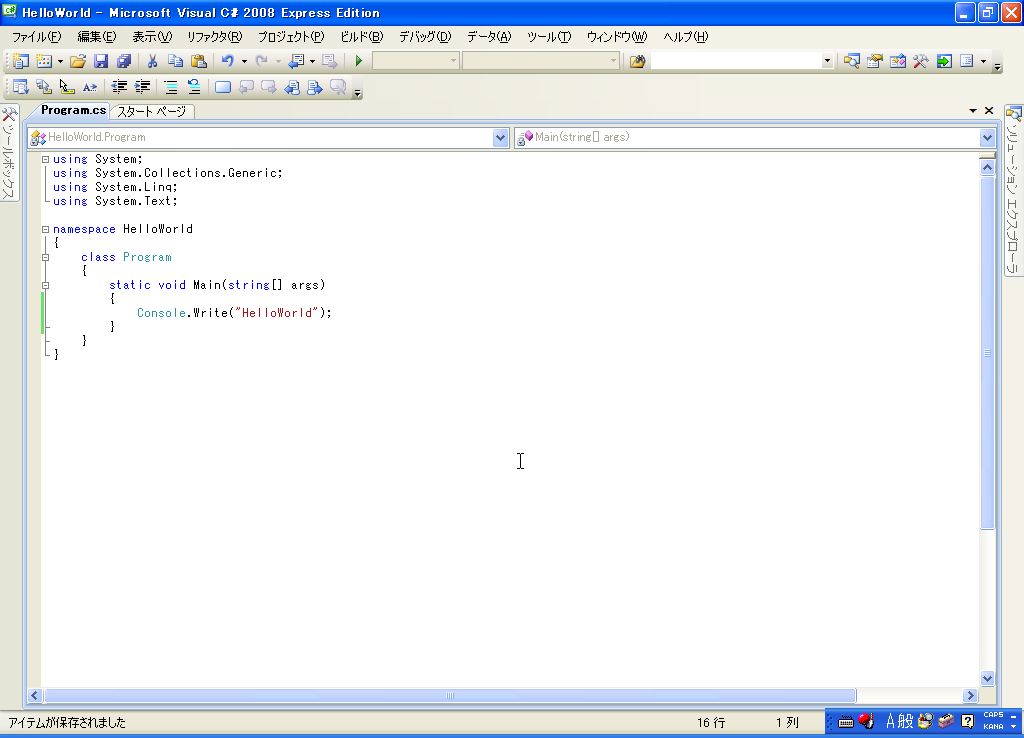Click the New Project toolbar icon
This screenshot has height=738, width=1024.
tap(21, 61)
